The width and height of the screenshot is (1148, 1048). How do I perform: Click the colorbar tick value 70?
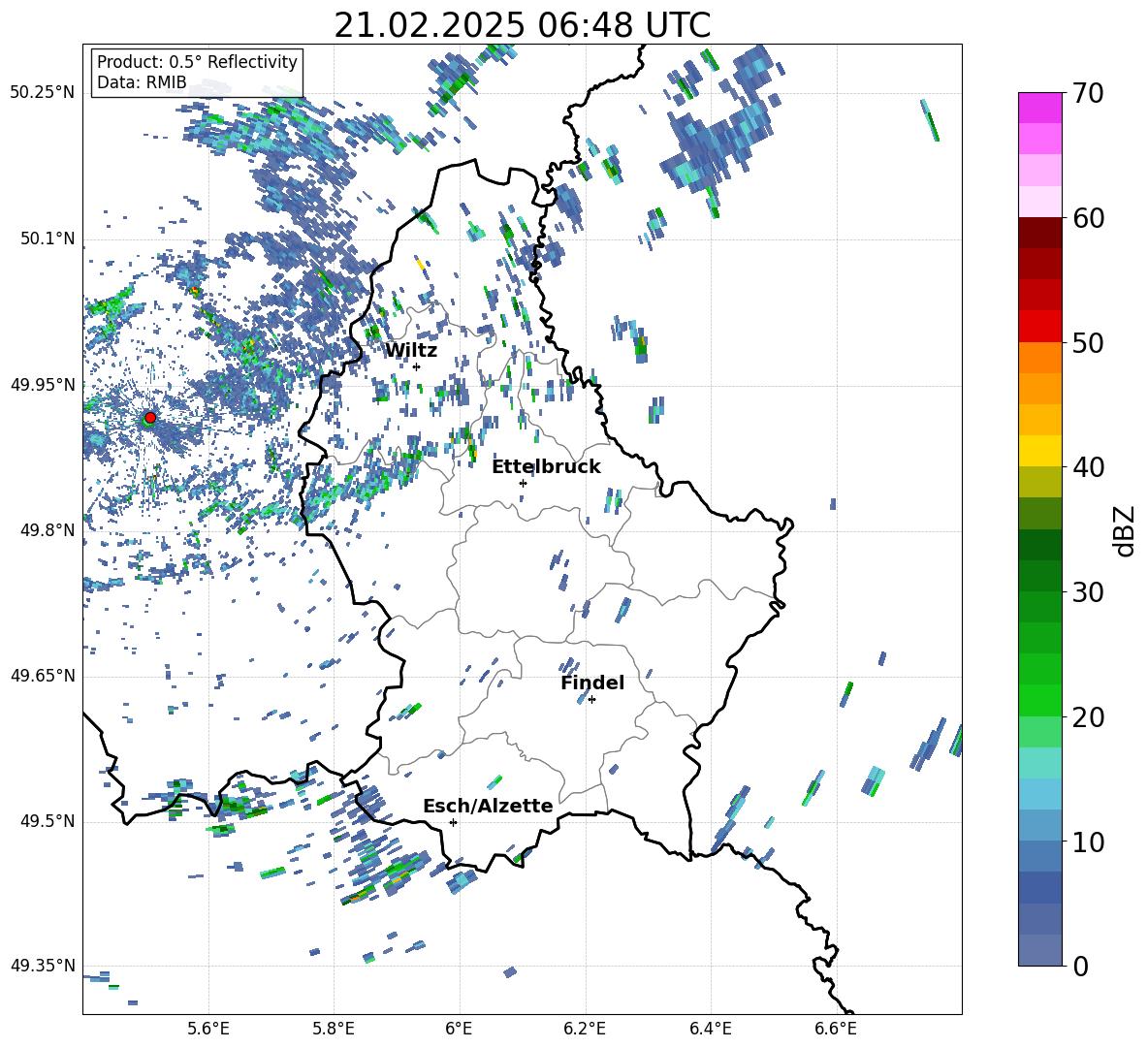tap(1089, 94)
